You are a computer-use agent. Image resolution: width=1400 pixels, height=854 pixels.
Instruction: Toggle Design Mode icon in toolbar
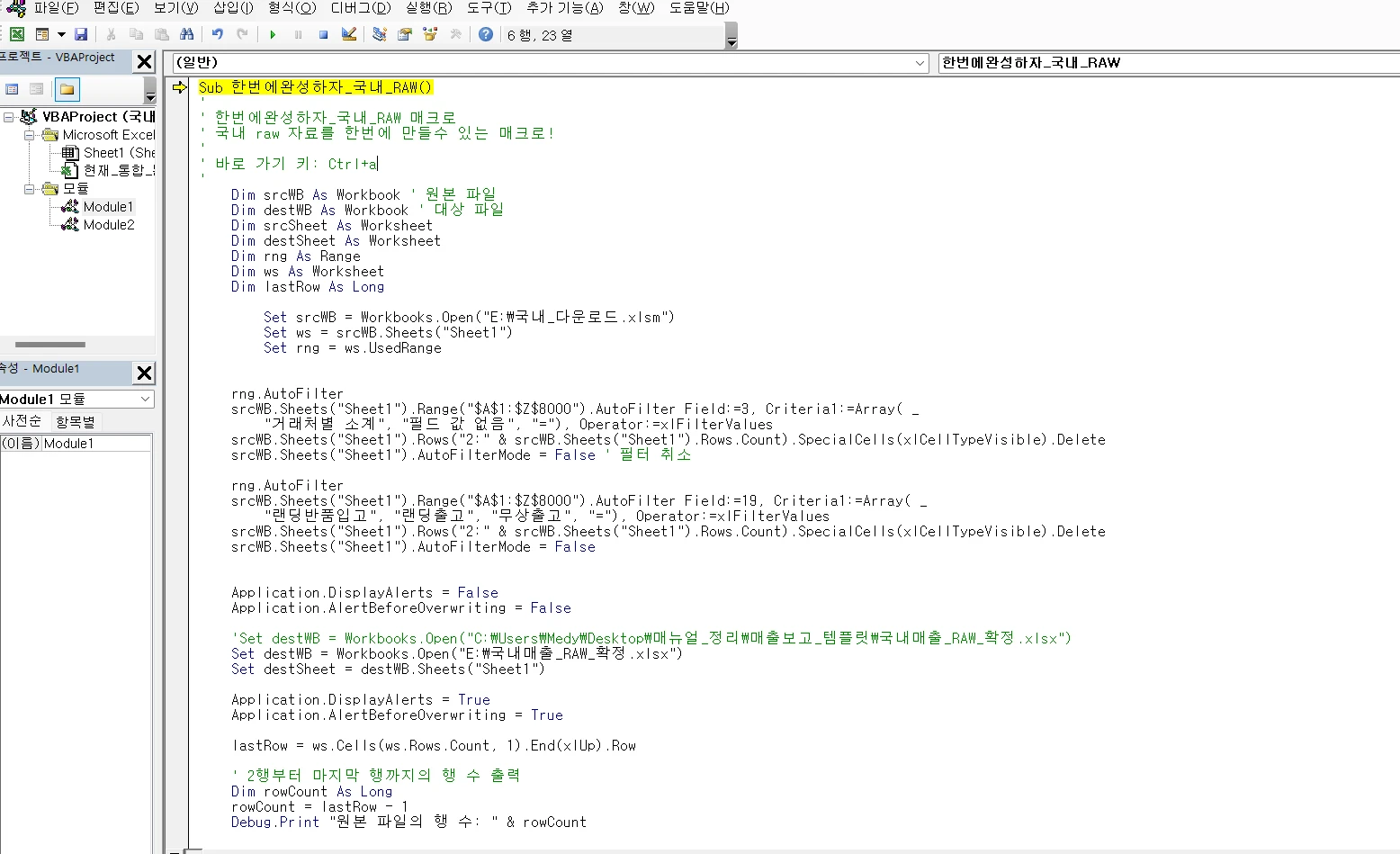point(349,35)
